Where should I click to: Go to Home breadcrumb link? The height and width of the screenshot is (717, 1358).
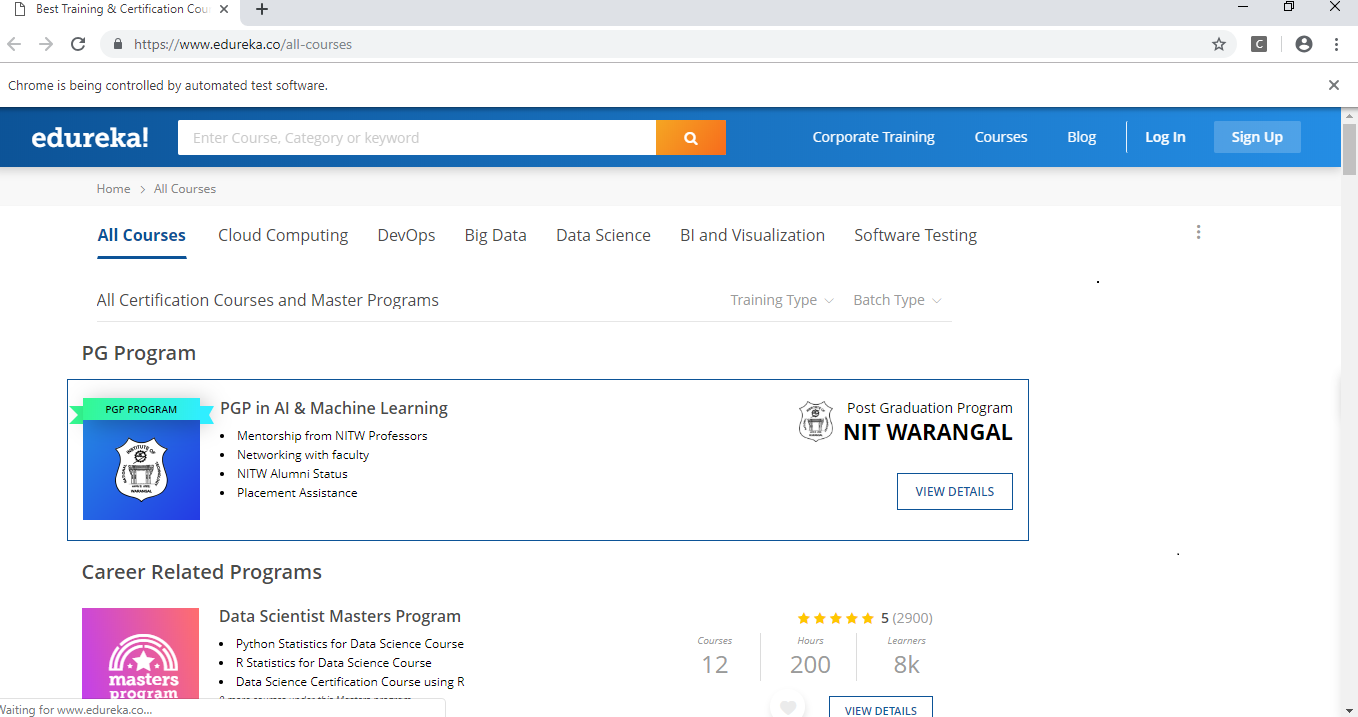click(x=113, y=189)
